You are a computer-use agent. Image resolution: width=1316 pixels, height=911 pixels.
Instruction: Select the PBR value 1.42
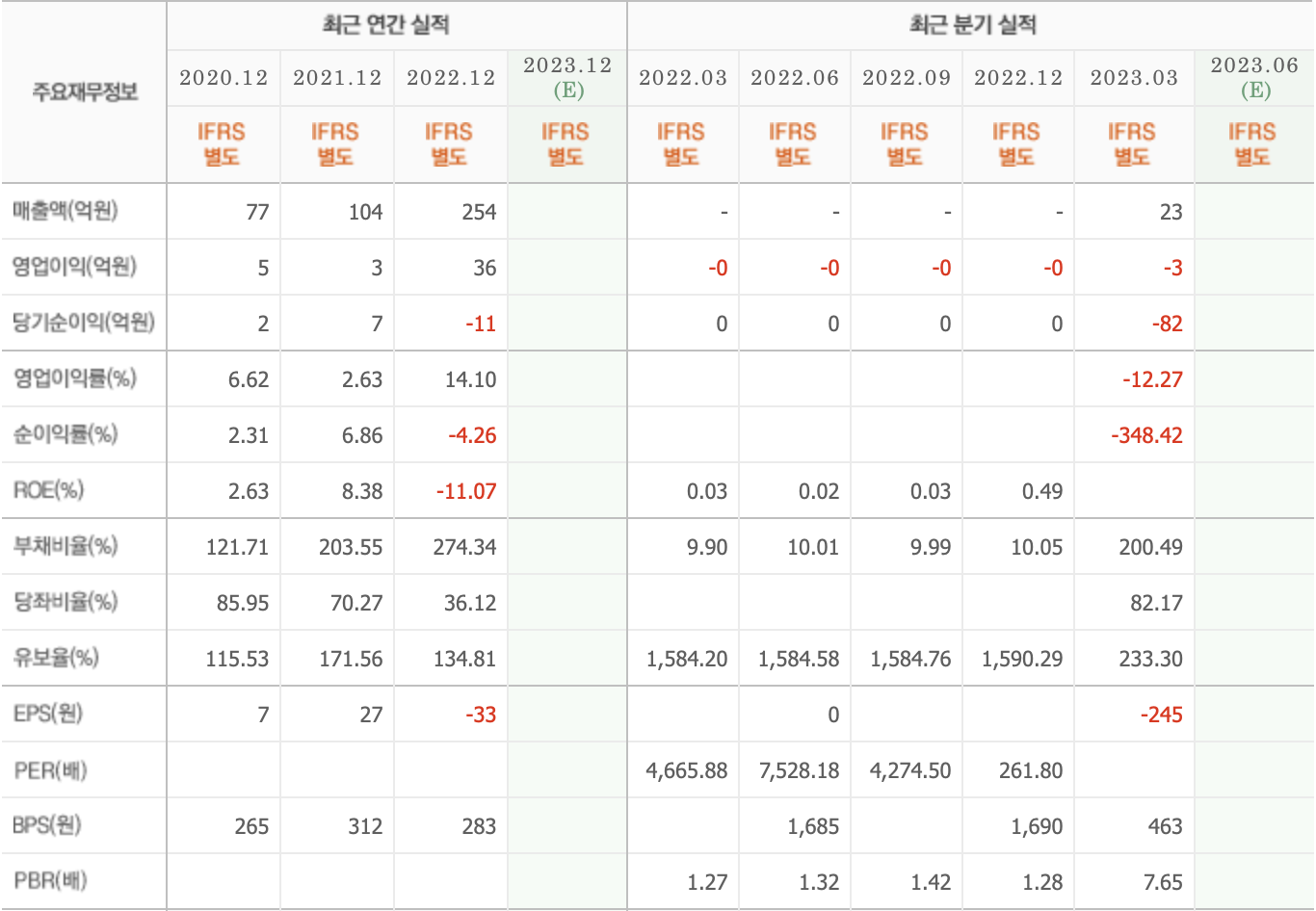tap(931, 882)
